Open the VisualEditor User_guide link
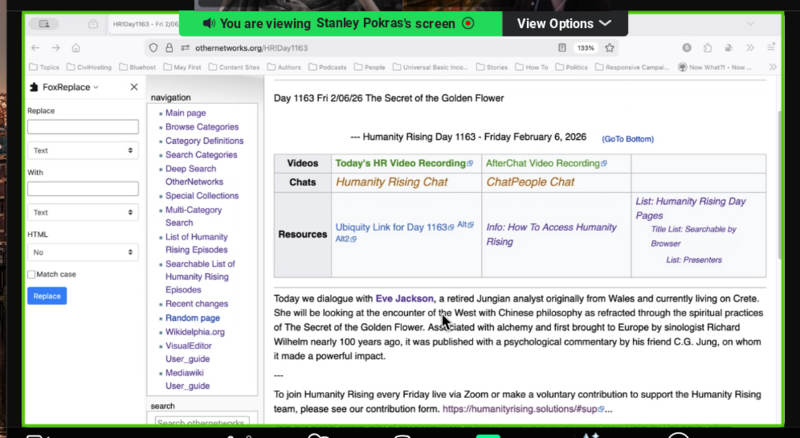800x438 pixels. (x=188, y=352)
